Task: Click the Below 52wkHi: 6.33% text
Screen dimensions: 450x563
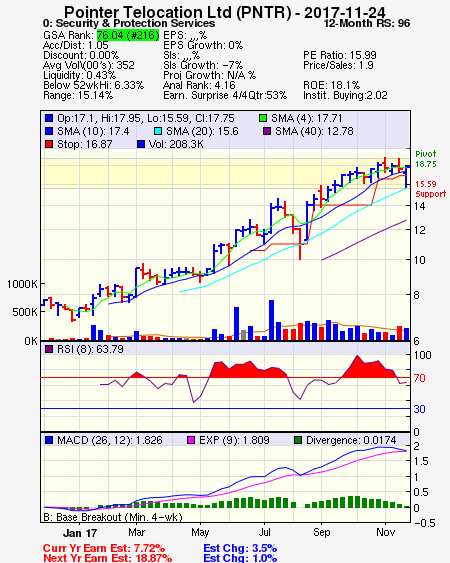Action: coord(93,85)
